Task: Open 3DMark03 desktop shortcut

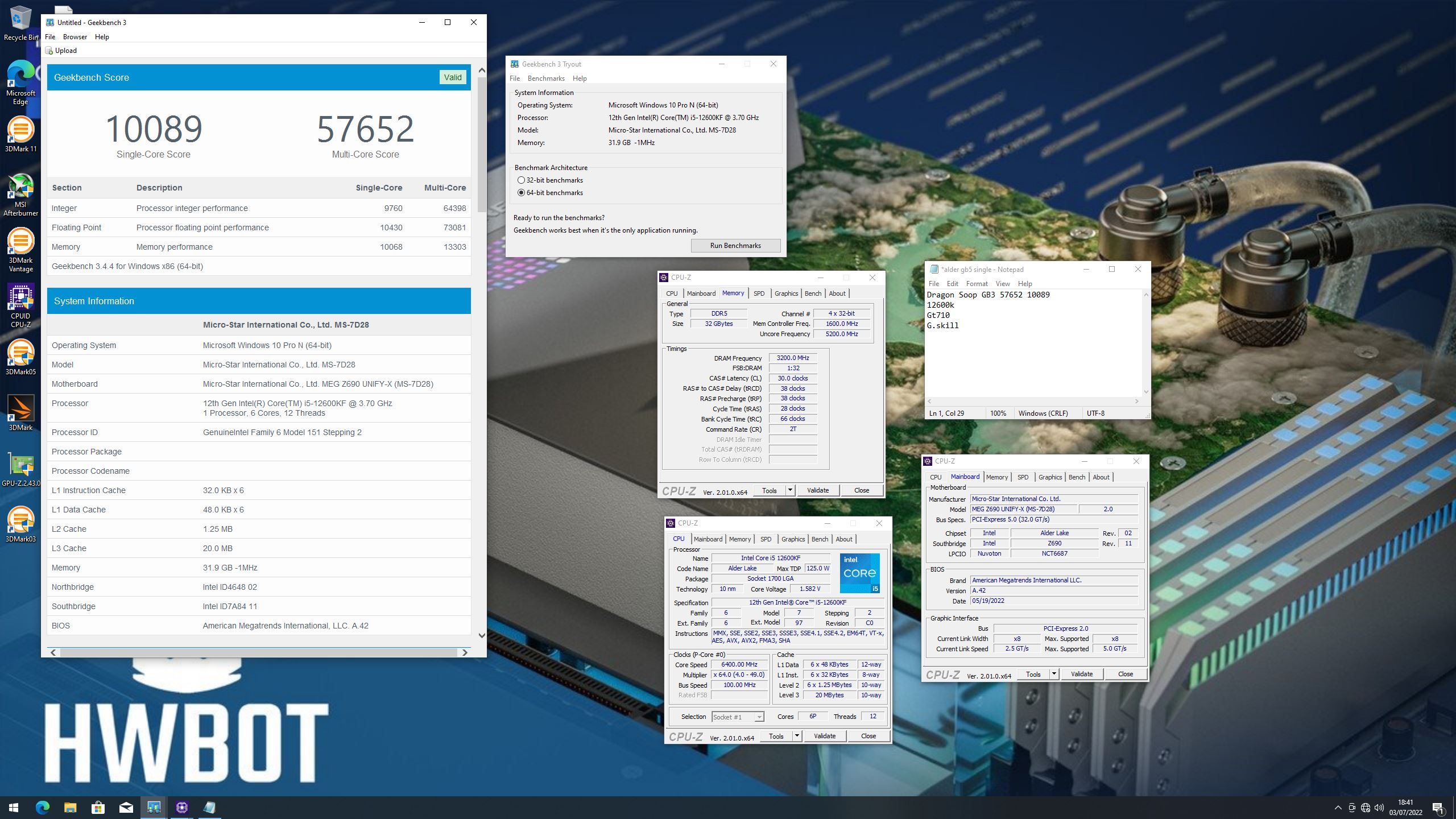Action: pos(20,524)
